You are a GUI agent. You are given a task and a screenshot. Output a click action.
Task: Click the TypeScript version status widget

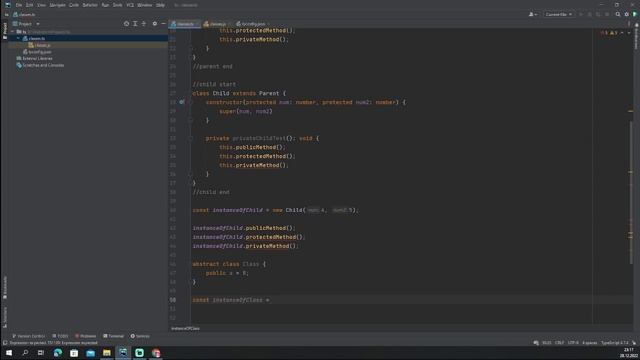[x=614, y=343]
